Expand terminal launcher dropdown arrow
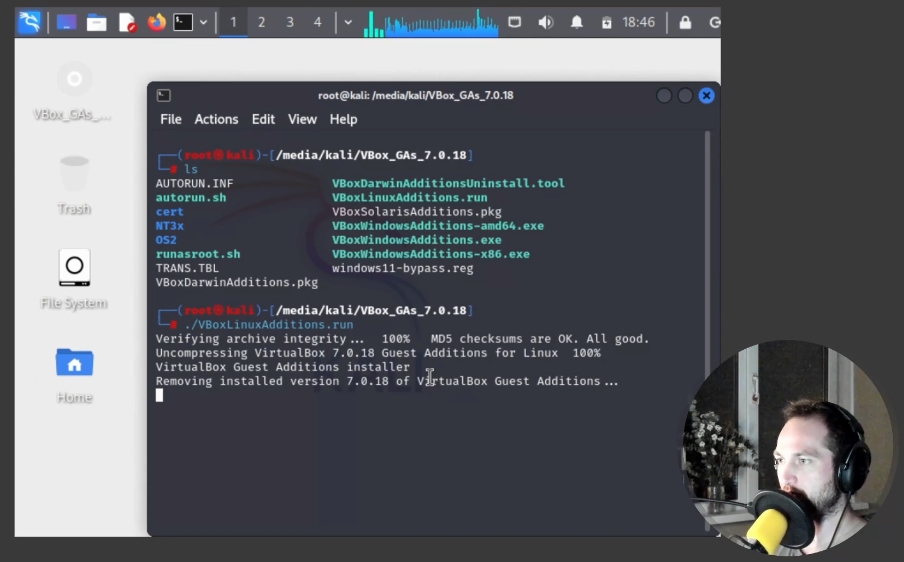 click(x=204, y=22)
